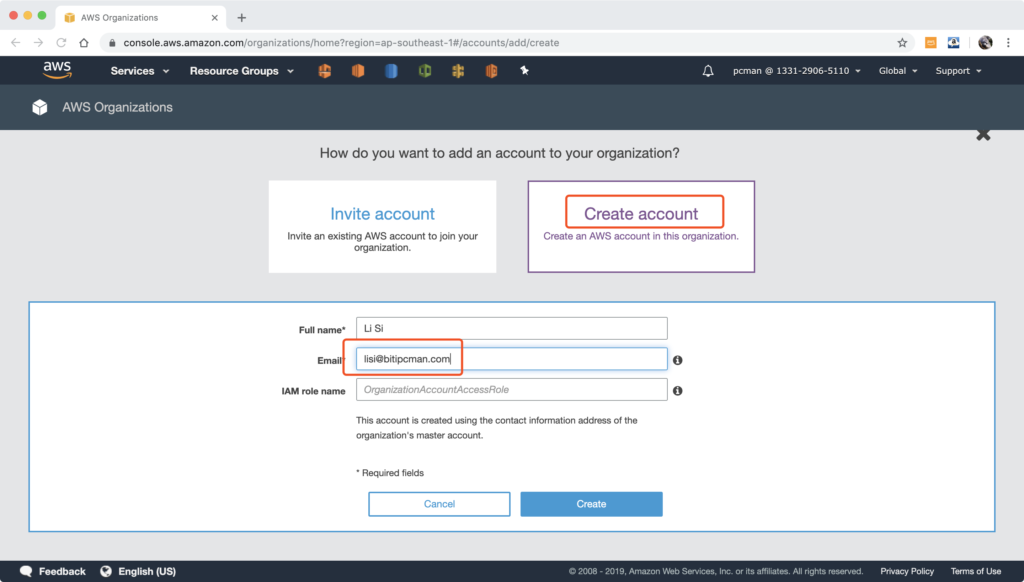
Task: Go to the browser home page
Action: click(84, 42)
